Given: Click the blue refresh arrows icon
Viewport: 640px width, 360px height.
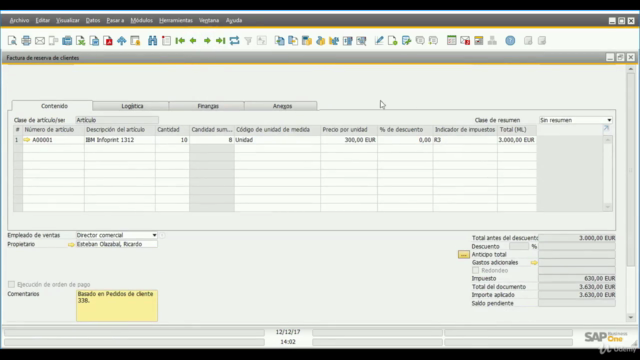Looking at the screenshot, I should 234,40.
